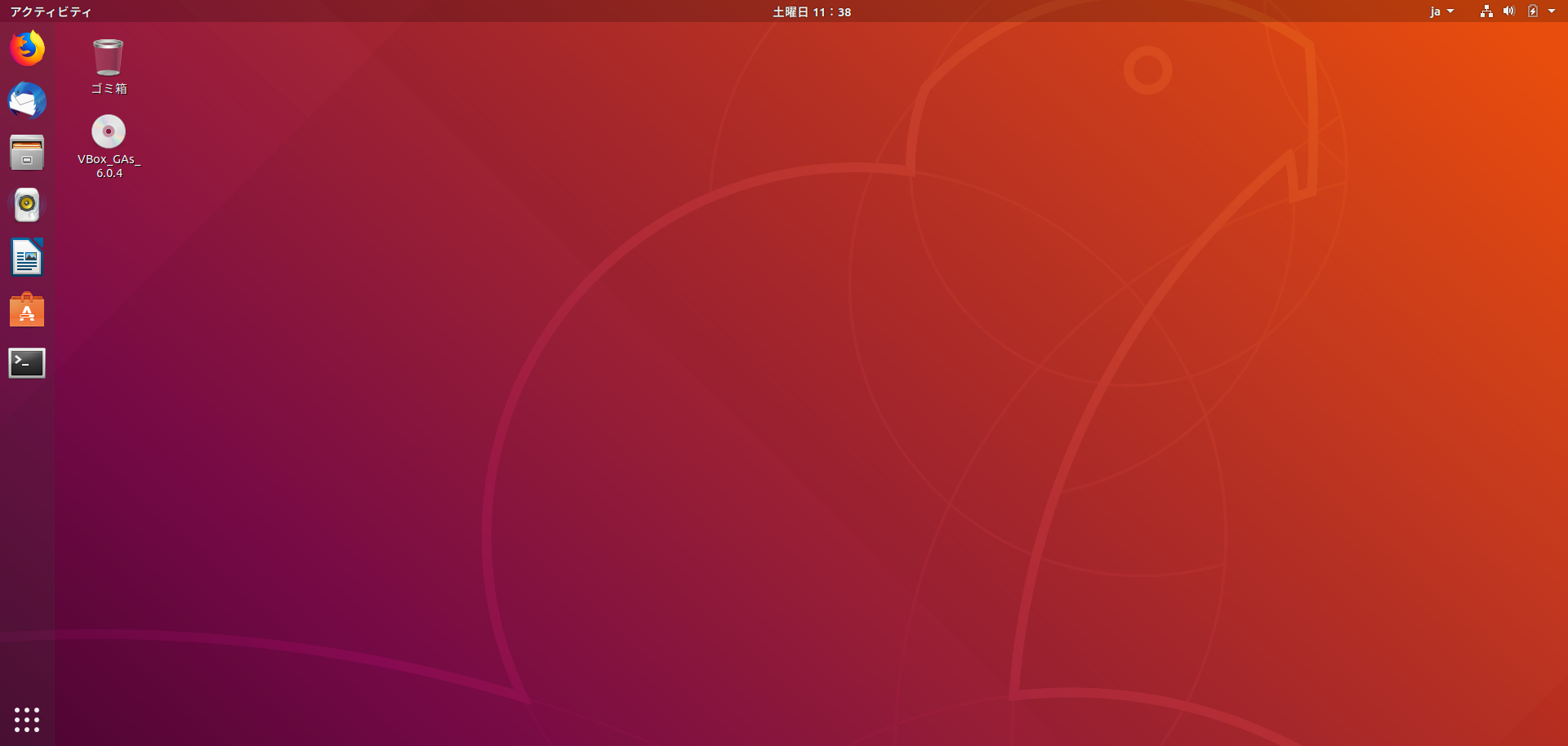Click the top panel clock display
Viewport: 1568px width, 746px height.
click(811, 12)
